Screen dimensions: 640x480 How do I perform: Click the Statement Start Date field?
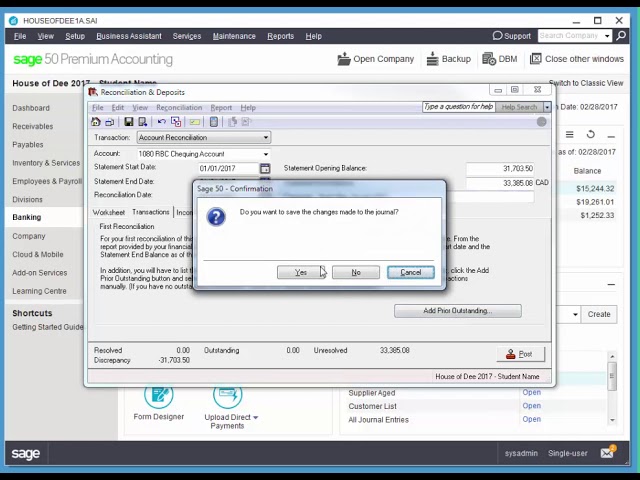228,168
